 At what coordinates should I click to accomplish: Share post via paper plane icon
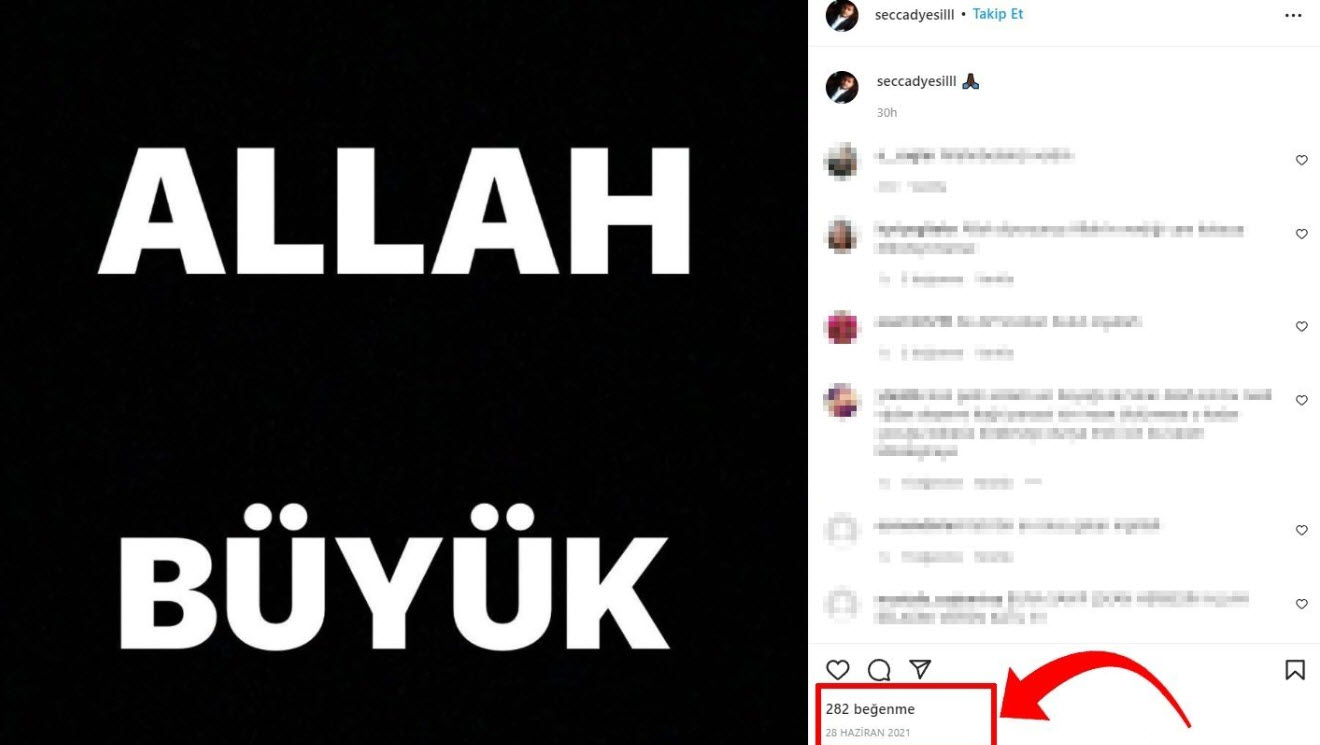click(x=920, y=670)
